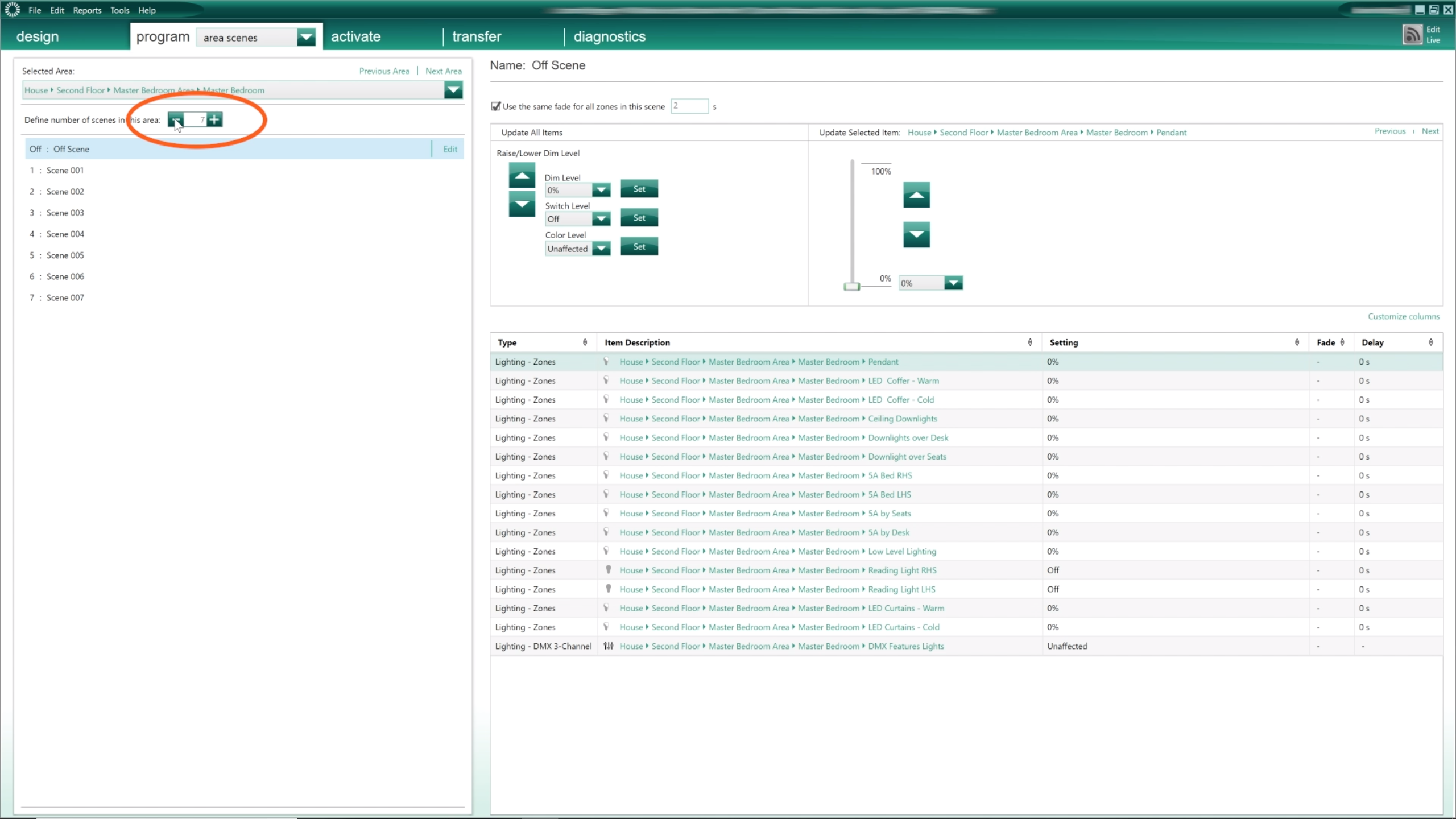This screenshot has width=1456, height=819.
Task: Click the Pendant level slider handle
Action: (x=851, y=286)
